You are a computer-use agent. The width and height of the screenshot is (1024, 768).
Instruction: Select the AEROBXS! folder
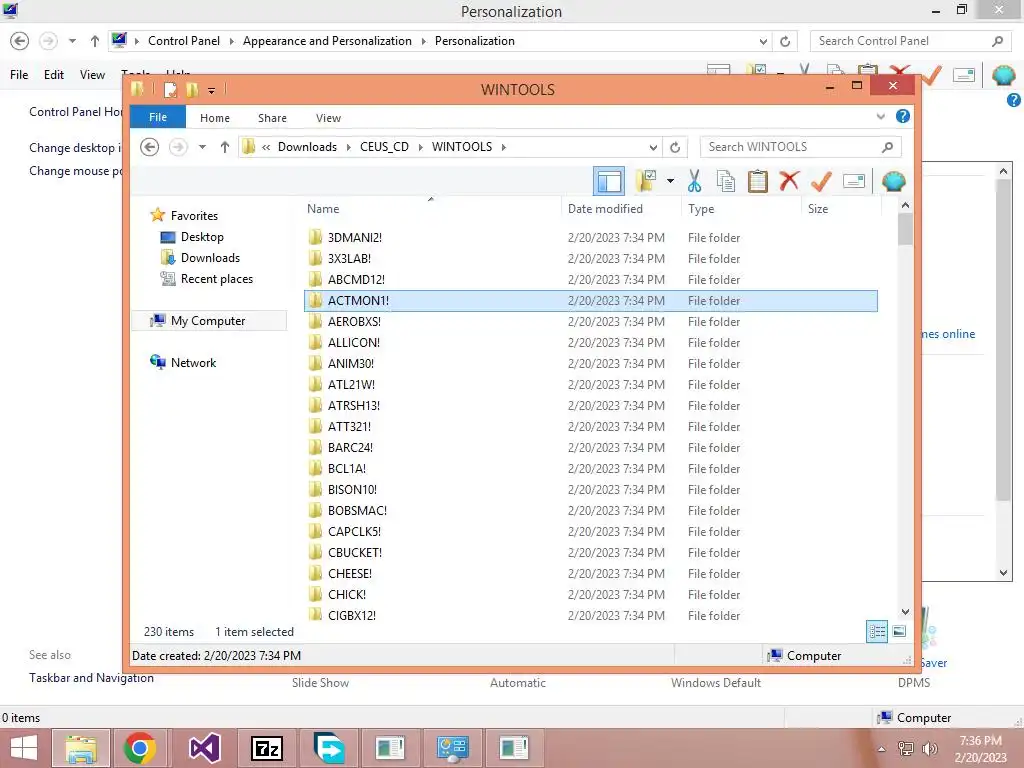pos(590,322)
